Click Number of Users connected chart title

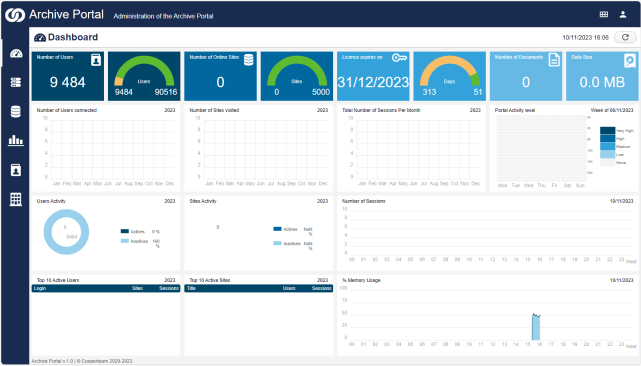[67, 110]
